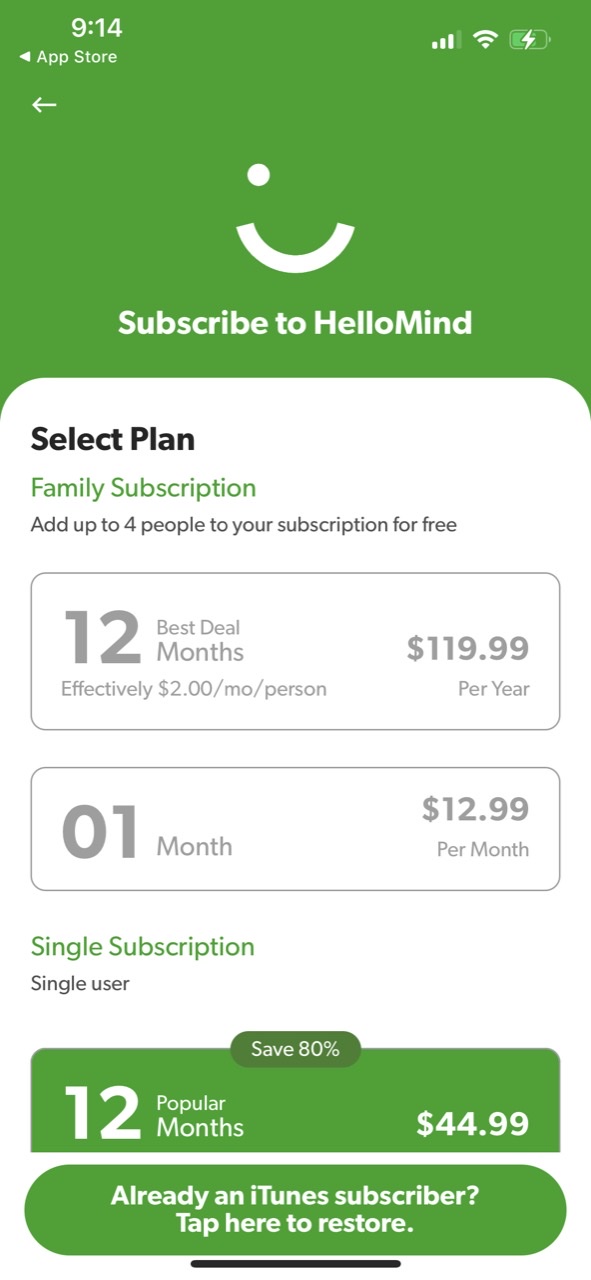The image size is (591, 1280).
Task: Select the 12 Months single Popular plan
Action: coord(295,1100)
